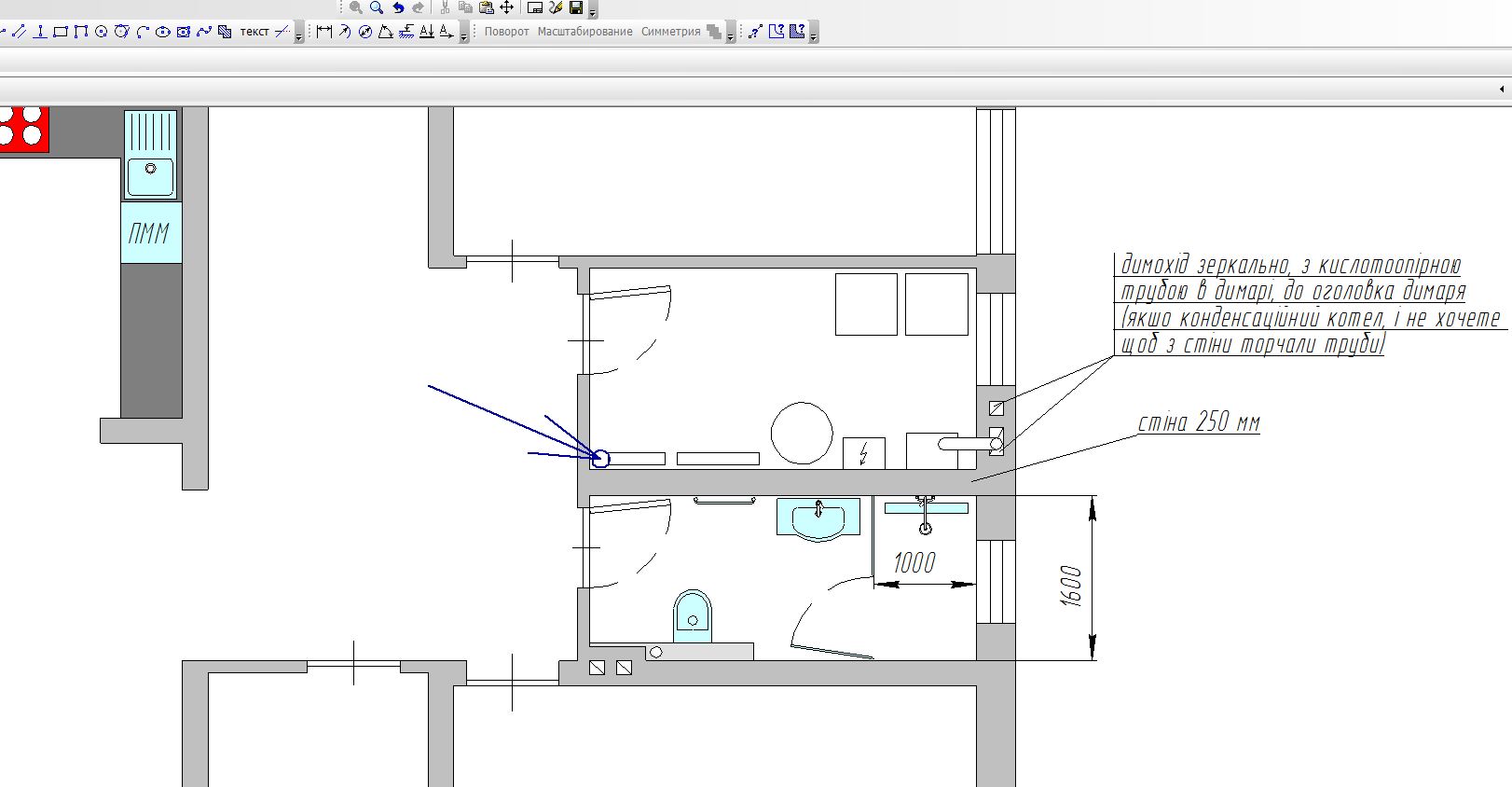This screenshot has width=1512, height=787.
Task: Select the measure area hatched query tool
Action: (797, 32)
